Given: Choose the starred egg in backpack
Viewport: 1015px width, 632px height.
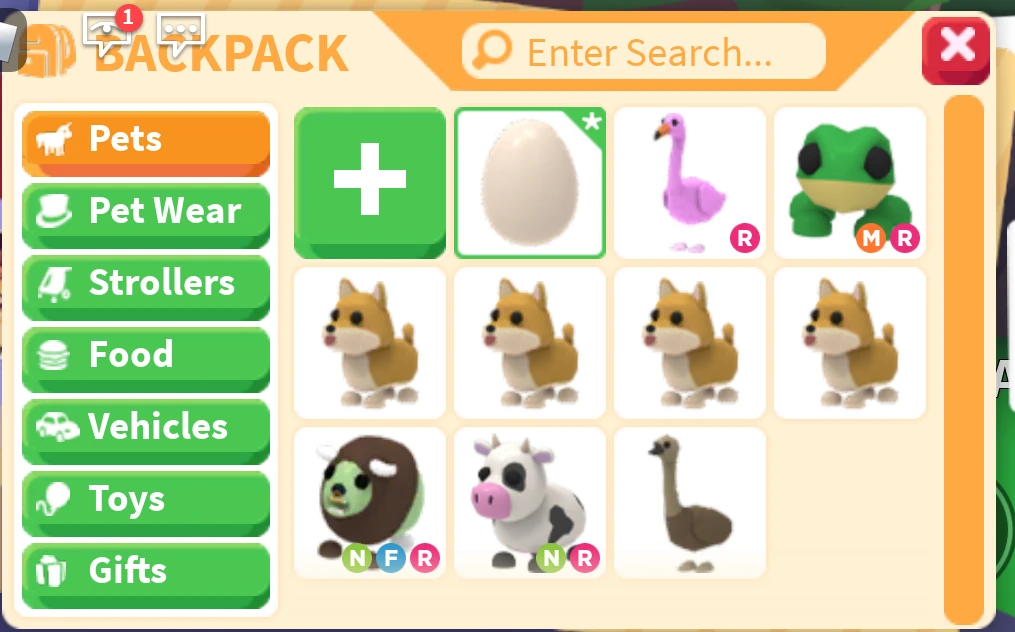Looking at the screenshot, I should (x=530, y=183).
